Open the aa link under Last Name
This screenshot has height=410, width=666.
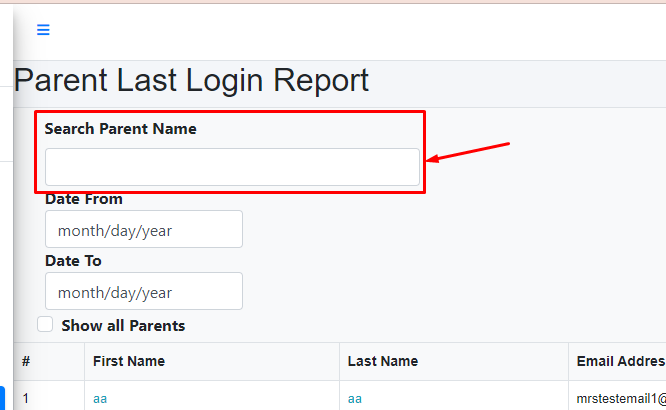tap(355, 399)
